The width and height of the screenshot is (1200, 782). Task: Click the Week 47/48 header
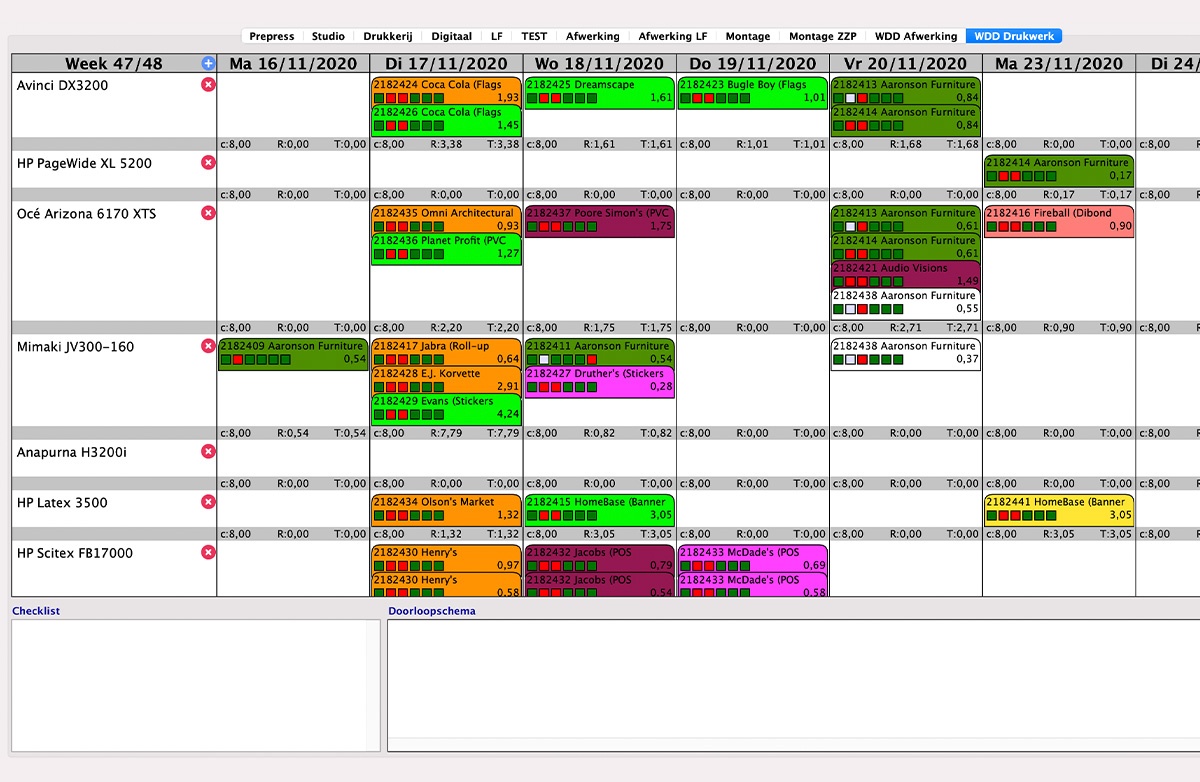pyautogui.click(x=113, y=63)
